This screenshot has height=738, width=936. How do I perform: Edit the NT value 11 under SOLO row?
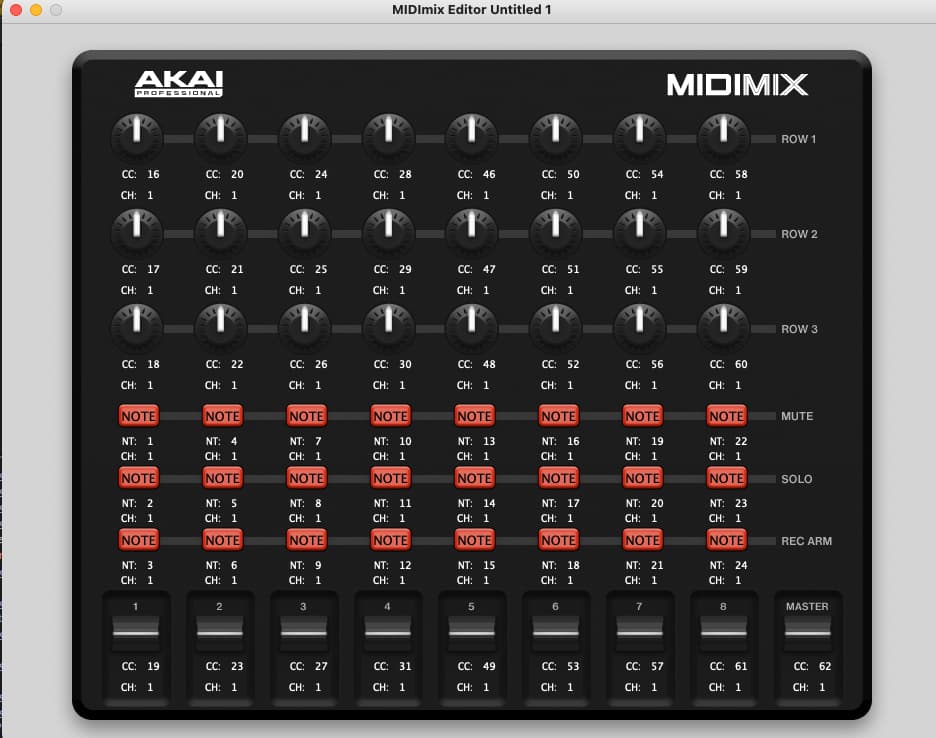point(405,503)
